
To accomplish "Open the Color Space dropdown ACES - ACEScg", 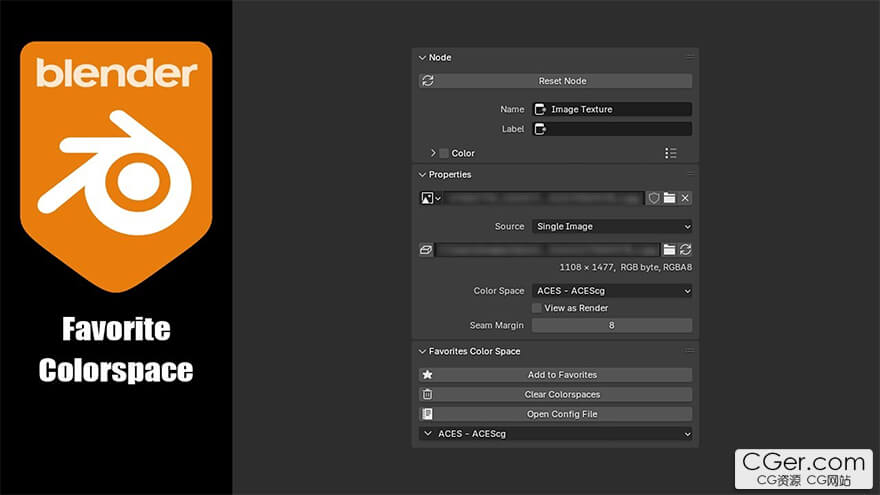I will point(612,291).
